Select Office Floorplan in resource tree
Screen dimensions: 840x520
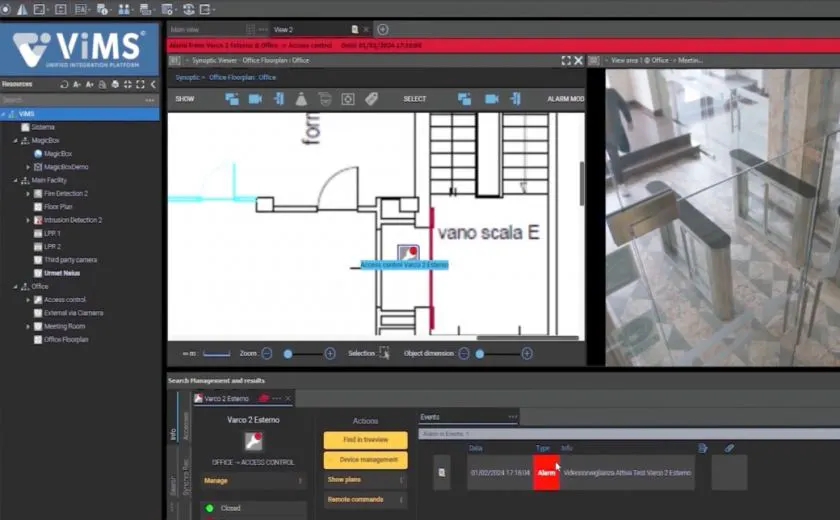[66, 339]
